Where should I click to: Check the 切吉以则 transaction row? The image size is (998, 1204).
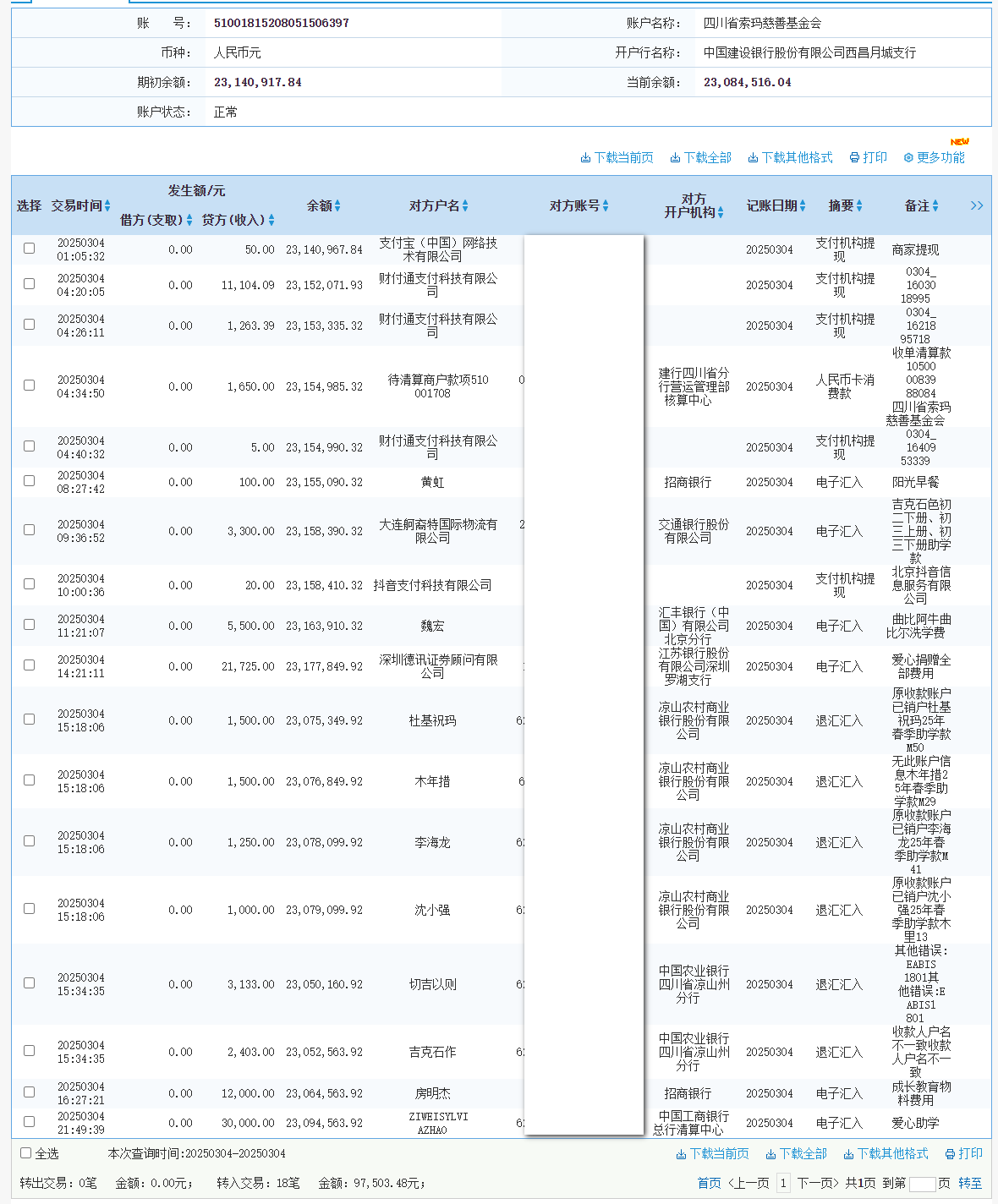click(x=29, y=983)
